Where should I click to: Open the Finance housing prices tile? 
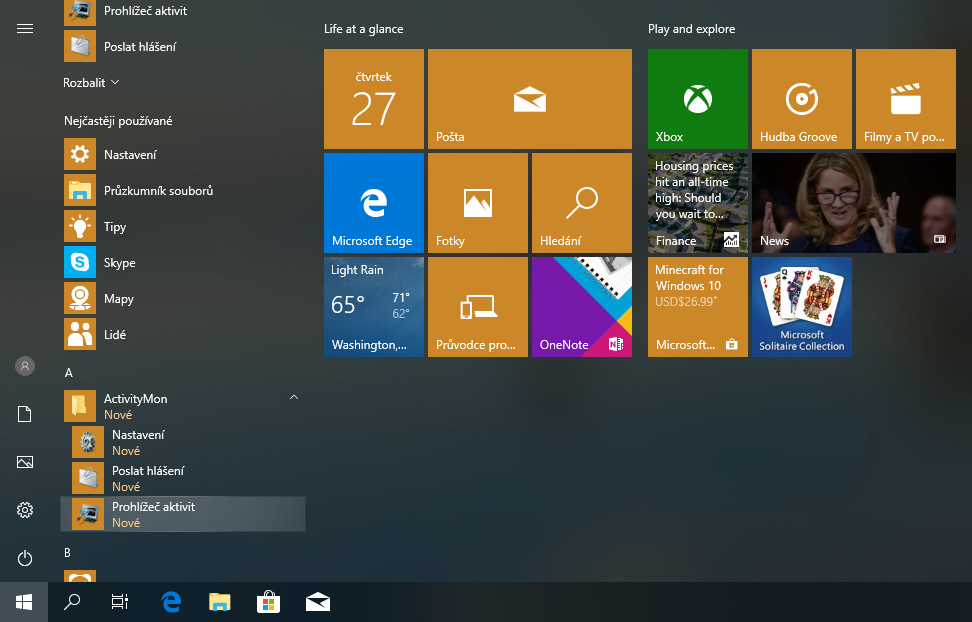pyautogui.click(x=698, y=203)
